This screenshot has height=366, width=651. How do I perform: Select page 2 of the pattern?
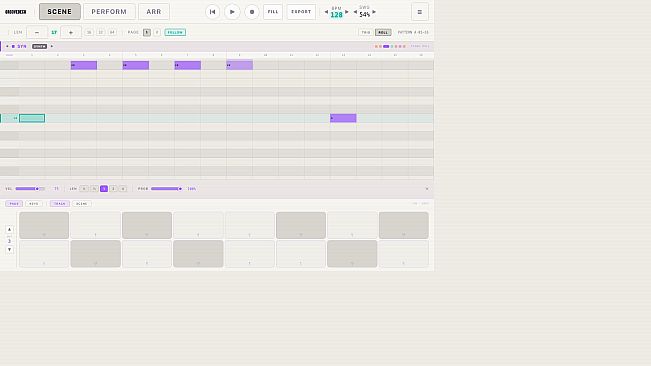pos(157,32)
